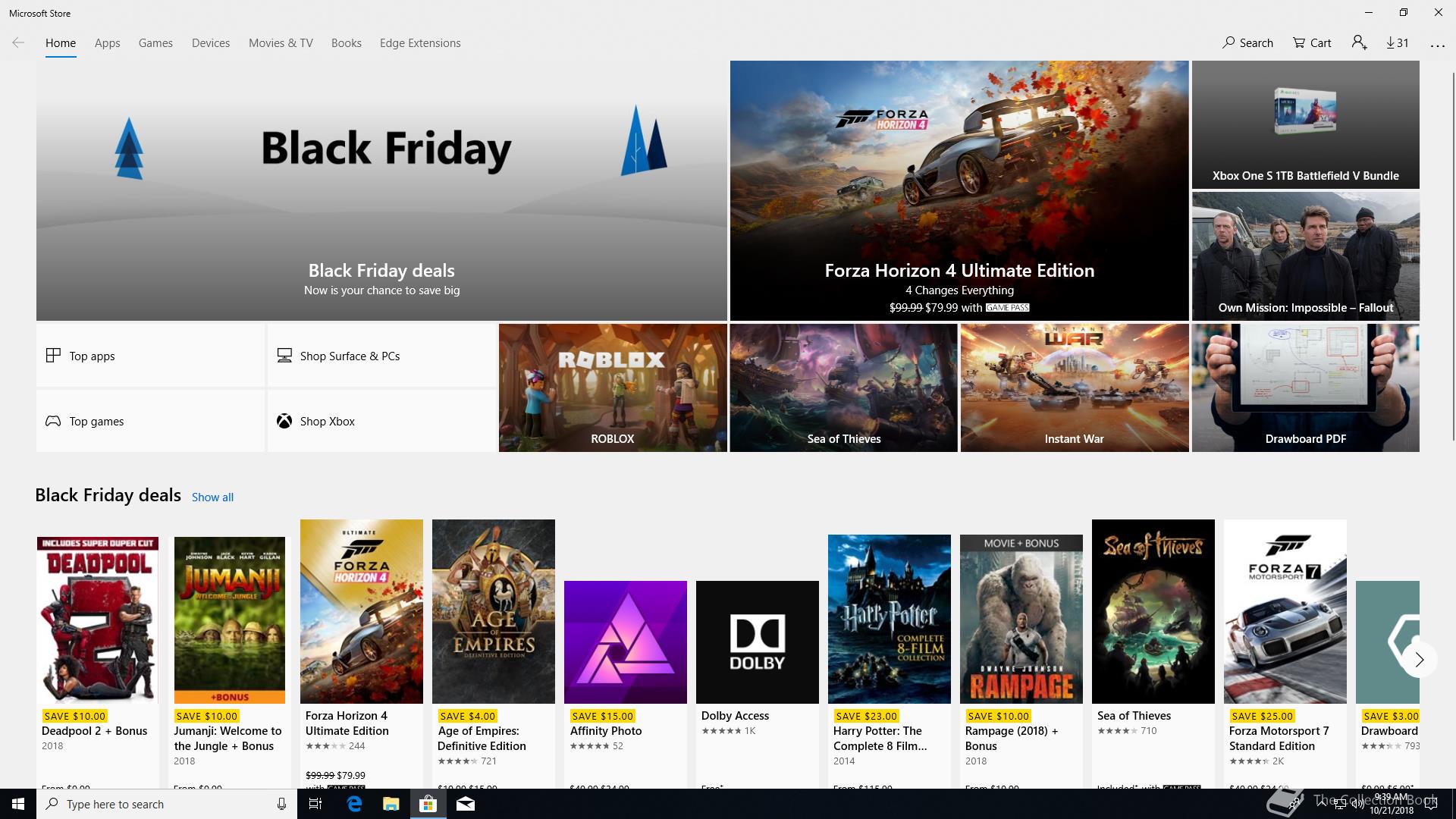Launch Microsoft Edge from the taskbar
Image resolution: width=1456 pixels, height=819 pixels.
point(353,804)
